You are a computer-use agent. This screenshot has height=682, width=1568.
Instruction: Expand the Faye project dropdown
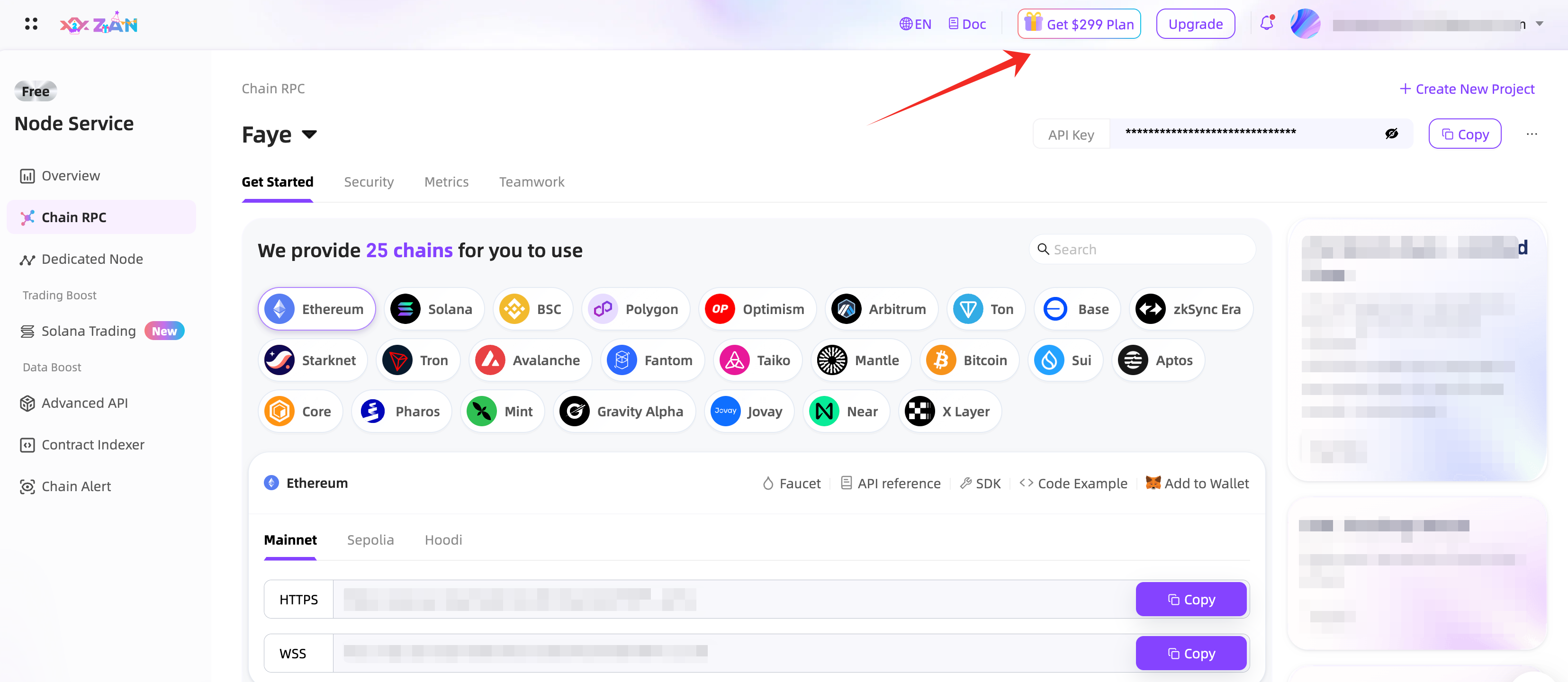[x=309, y=135]
